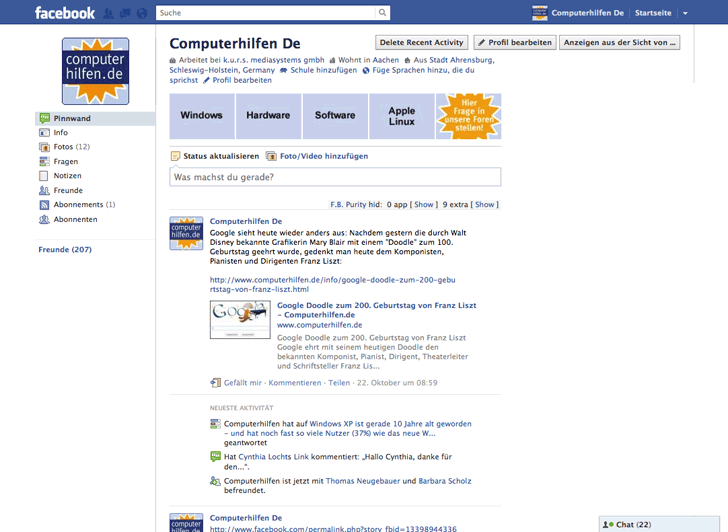Click the Info sidebar icon
This screenshot has height=532, width=728.
pyautogui.click(x=44, y=133)
